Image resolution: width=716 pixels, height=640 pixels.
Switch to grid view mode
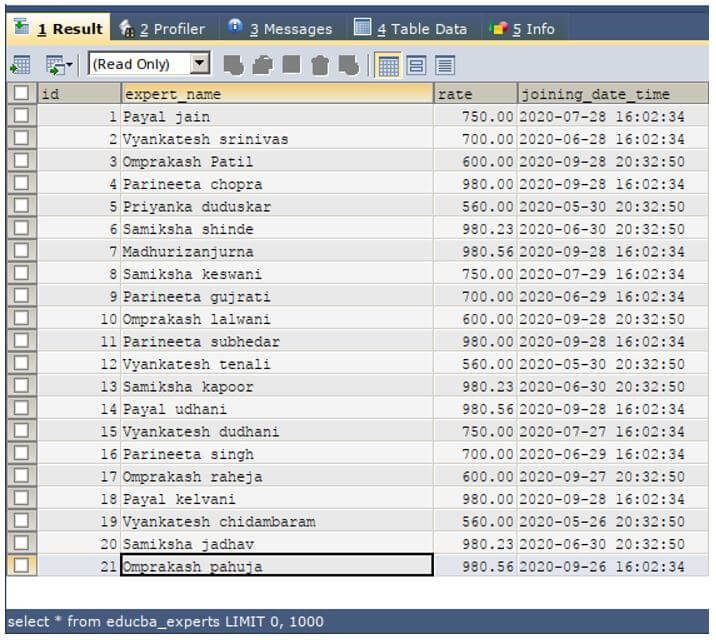[388, 65]
